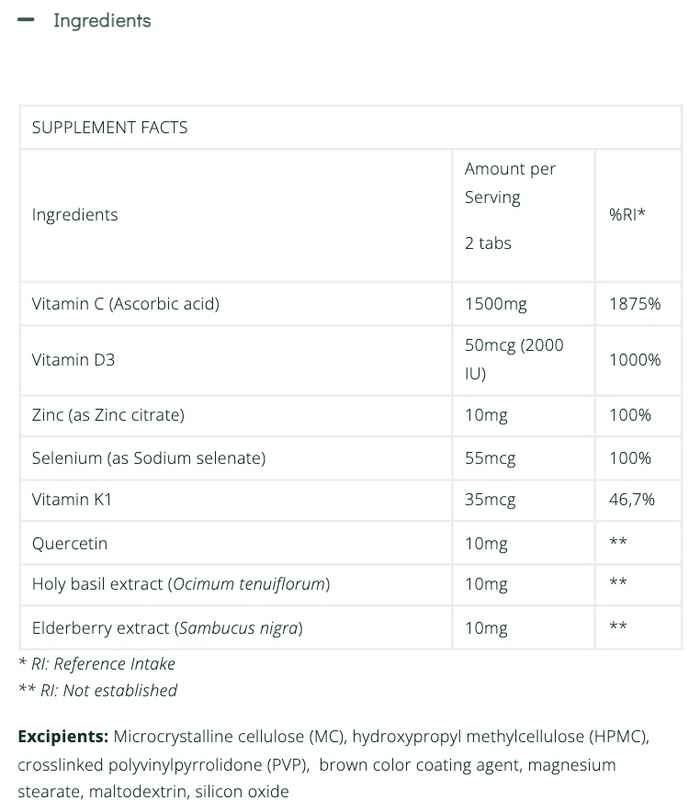Viewport: 700px width, 812px height.
Task: Click the Amount per Serving header
Action: (x=510, y=183)
